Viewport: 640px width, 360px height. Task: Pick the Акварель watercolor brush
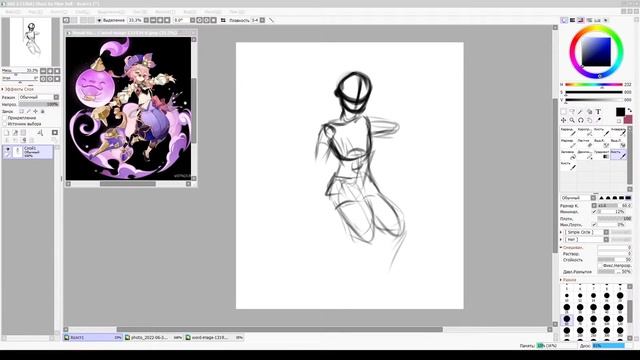(x=618, y=131)
